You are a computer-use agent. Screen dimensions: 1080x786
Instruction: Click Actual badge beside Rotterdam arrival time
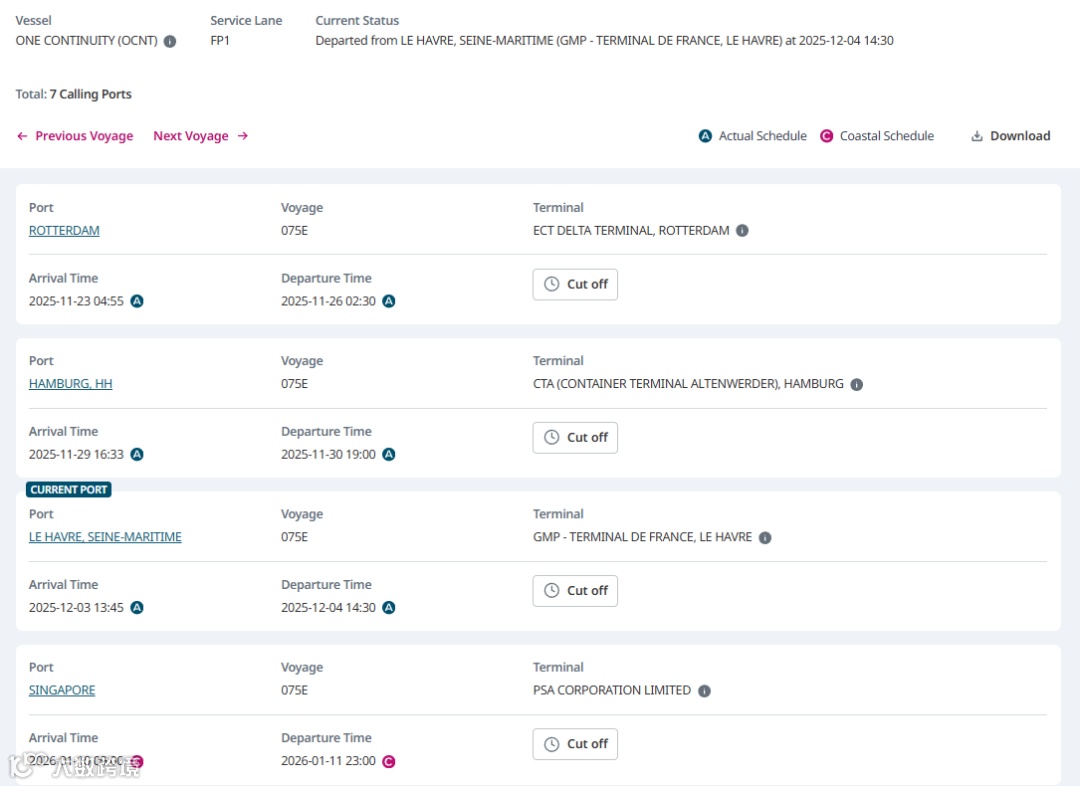[137, 301]
